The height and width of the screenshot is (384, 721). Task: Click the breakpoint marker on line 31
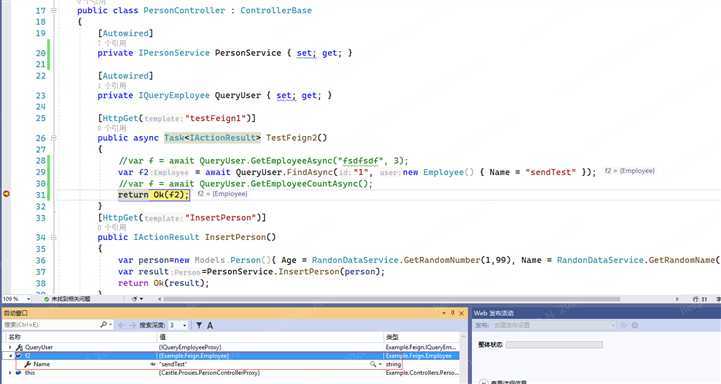[x=6, y=195]
